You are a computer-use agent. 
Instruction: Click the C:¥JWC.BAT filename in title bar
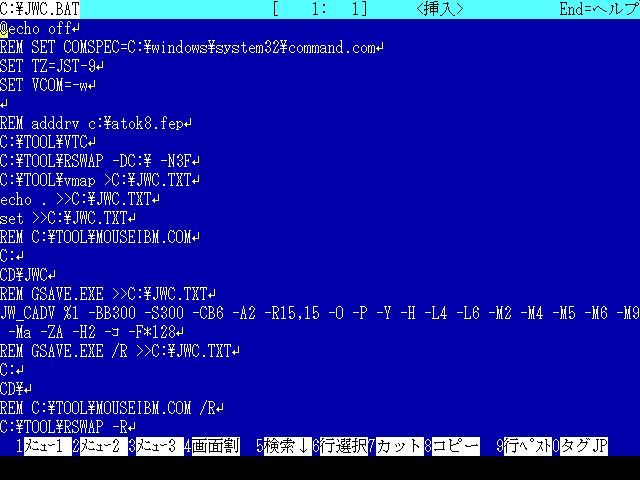point(40,9)
